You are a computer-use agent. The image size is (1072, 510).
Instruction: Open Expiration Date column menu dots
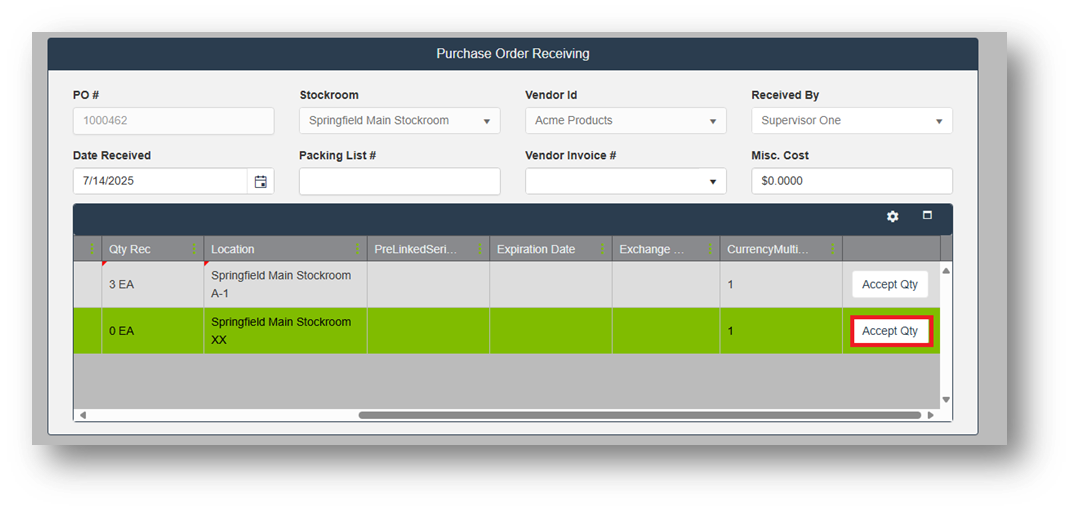[x=603, y=249]
